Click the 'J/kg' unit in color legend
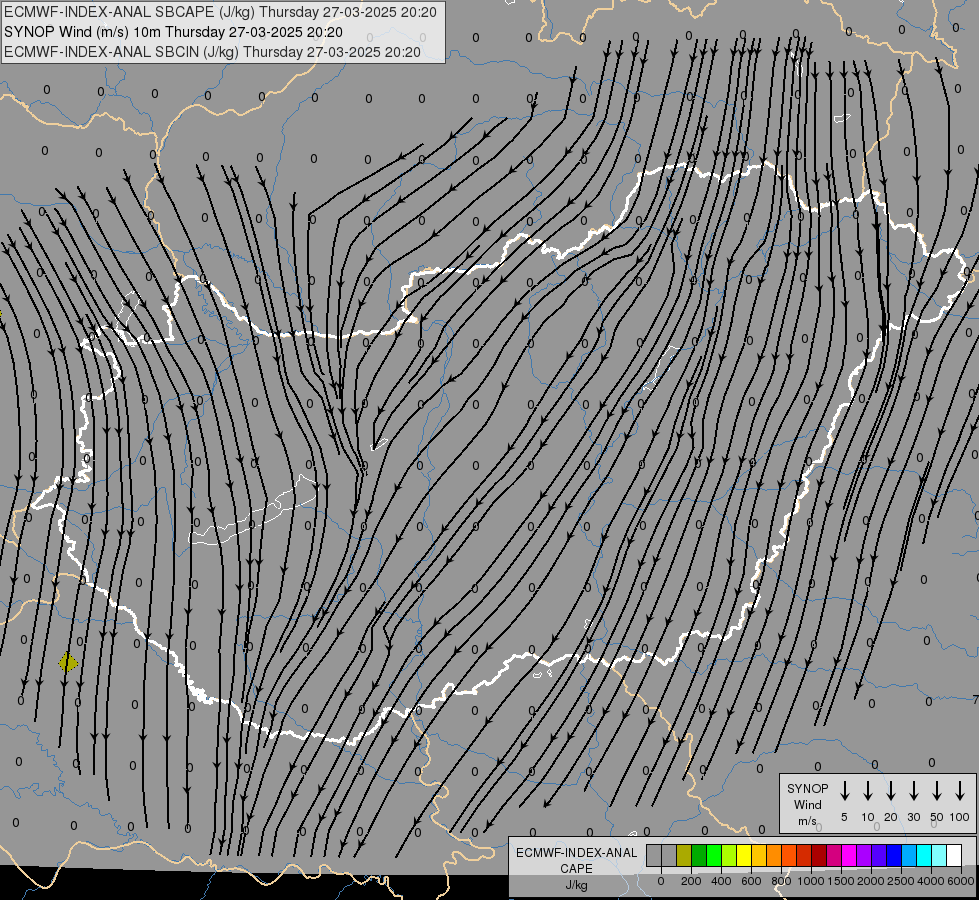Screen dimensions: 979x900 [x=576, y=885]
